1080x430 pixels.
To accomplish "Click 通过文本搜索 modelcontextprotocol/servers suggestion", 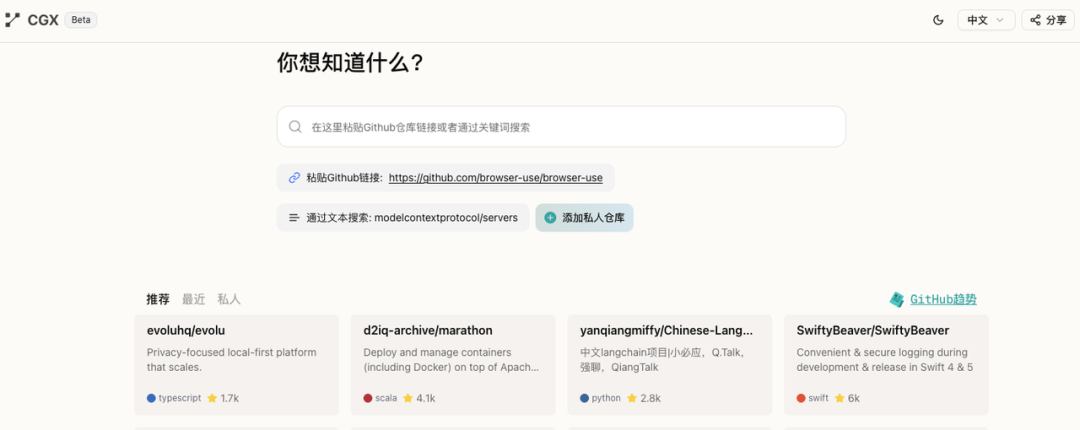I will pos(403,218).
